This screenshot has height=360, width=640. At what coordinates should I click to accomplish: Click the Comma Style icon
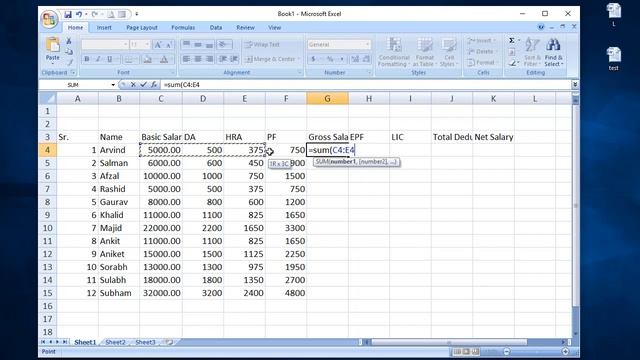[x=342, y=59]
